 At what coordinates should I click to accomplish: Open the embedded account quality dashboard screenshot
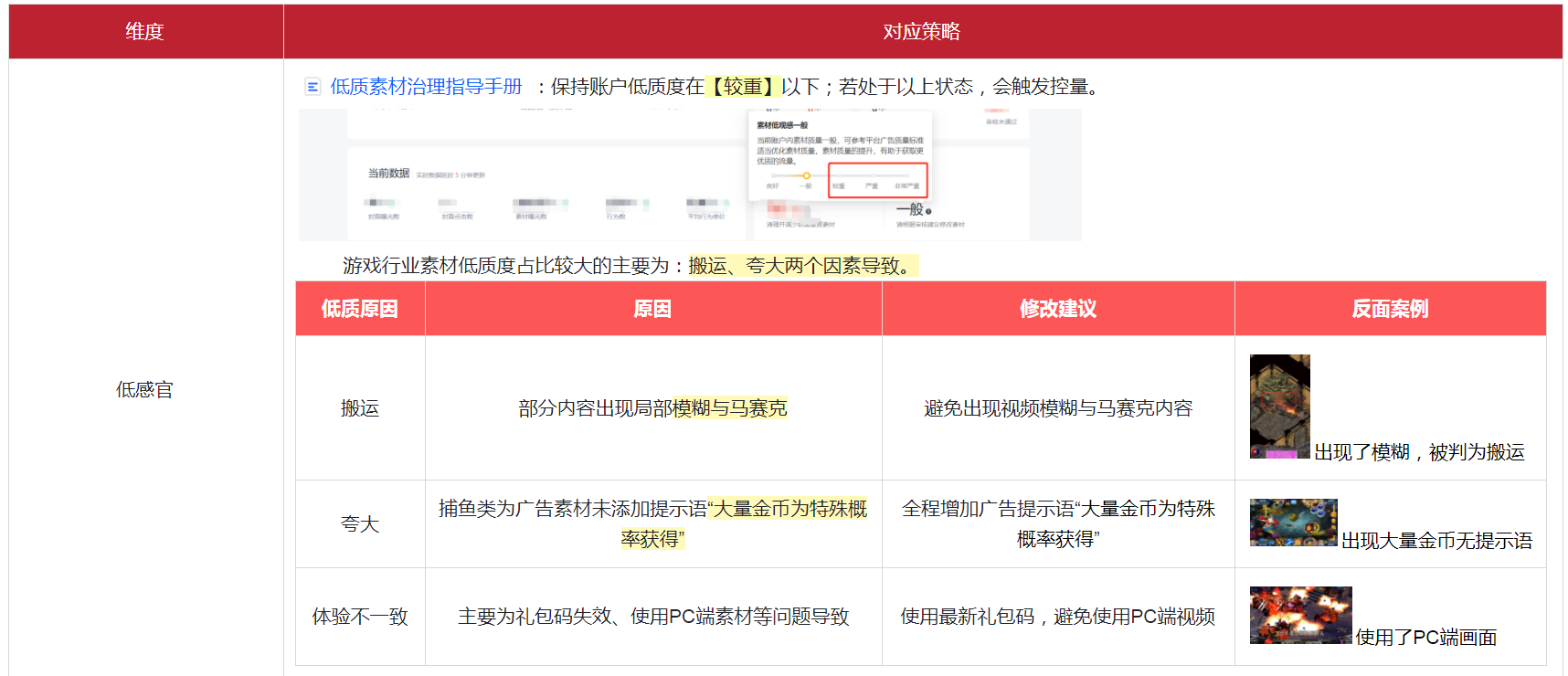(690, 174)
